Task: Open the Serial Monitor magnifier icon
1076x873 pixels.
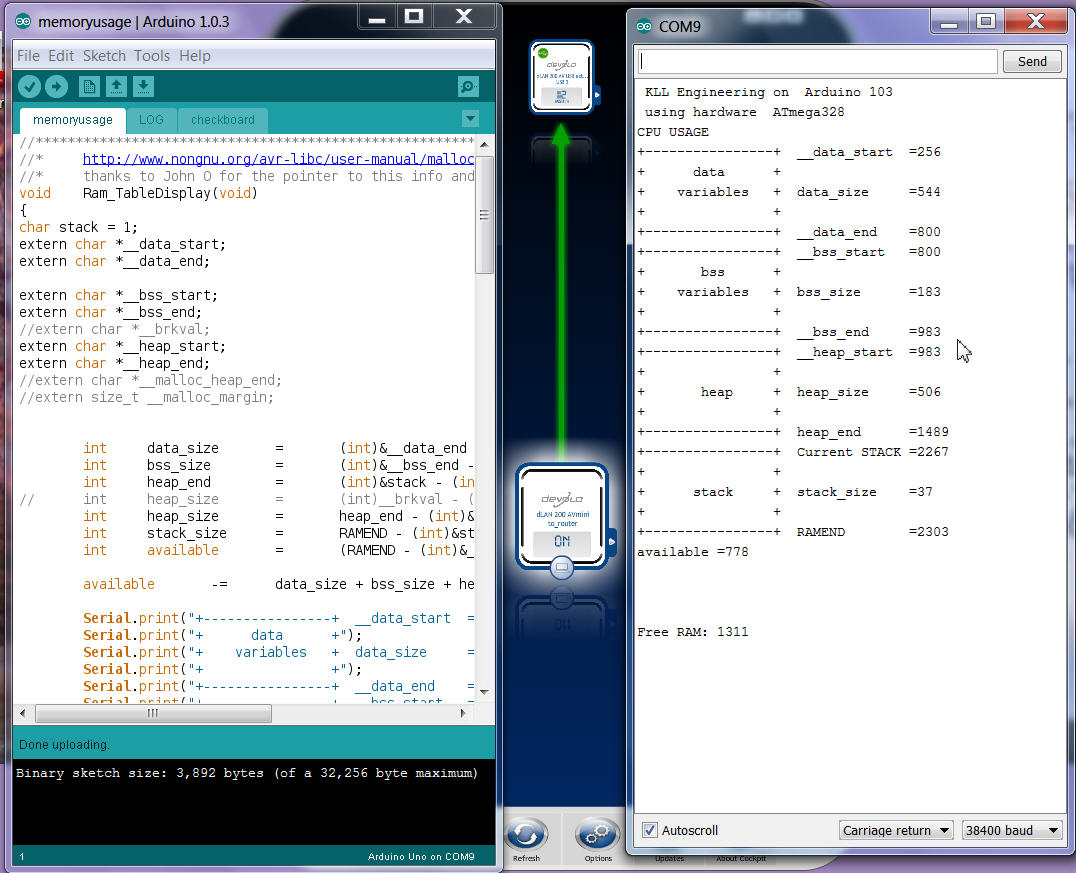Action: 468,87
